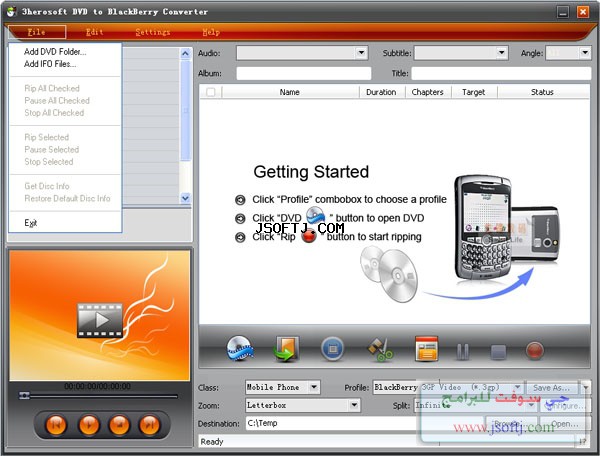Open the Angle dropdown
Viewport: 600px width, 456px height.
pyautogui.click(x=585, y=53)
